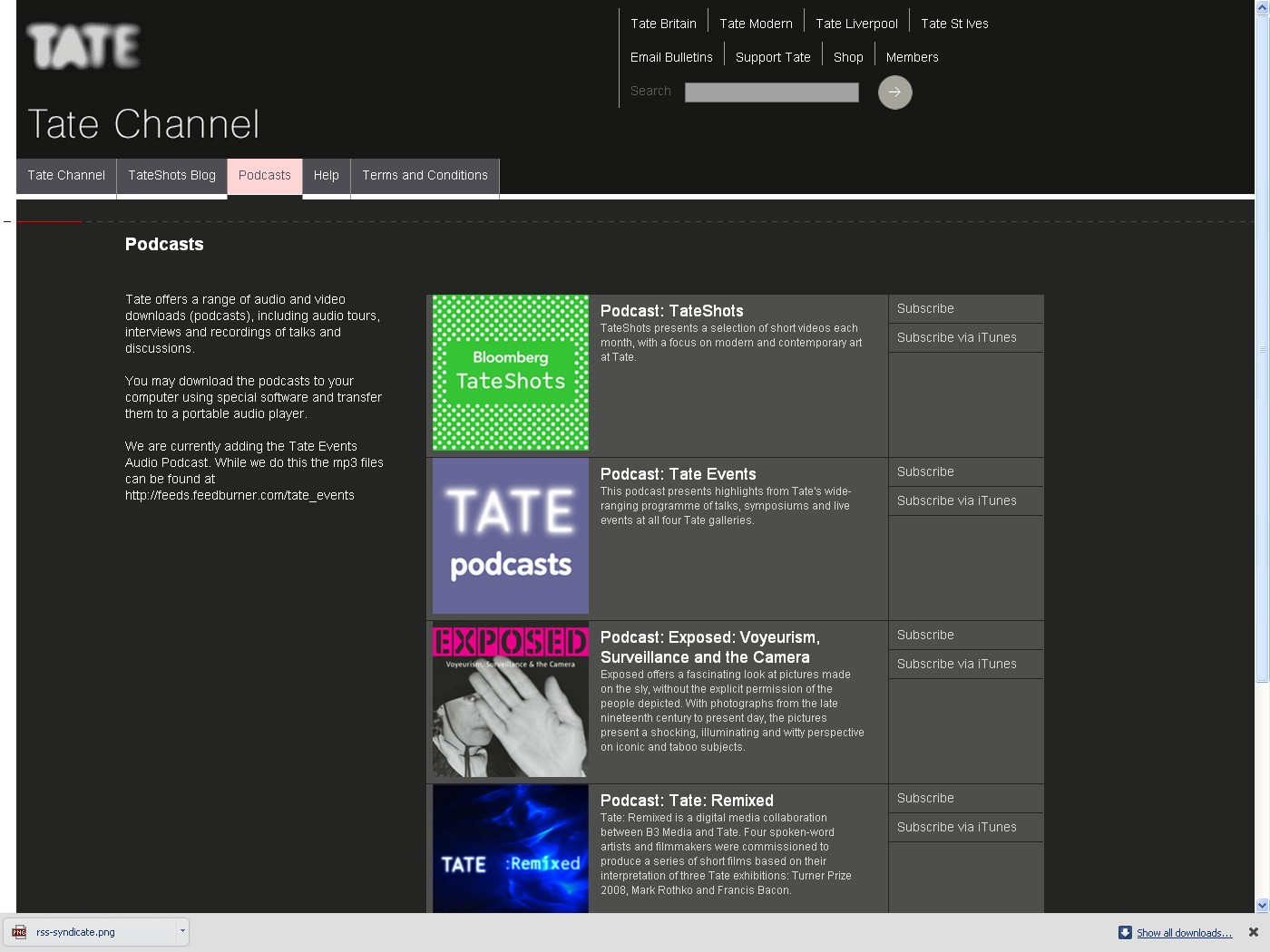Screen dimensions: 1270x952
Task: Click the download arrow icon beside Show all downloads
Action: pyautogui.click(x=1125, y=932)
